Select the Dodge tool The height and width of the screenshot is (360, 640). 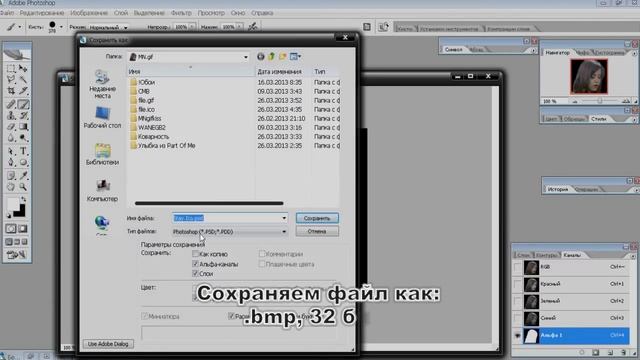click(23, 138)
